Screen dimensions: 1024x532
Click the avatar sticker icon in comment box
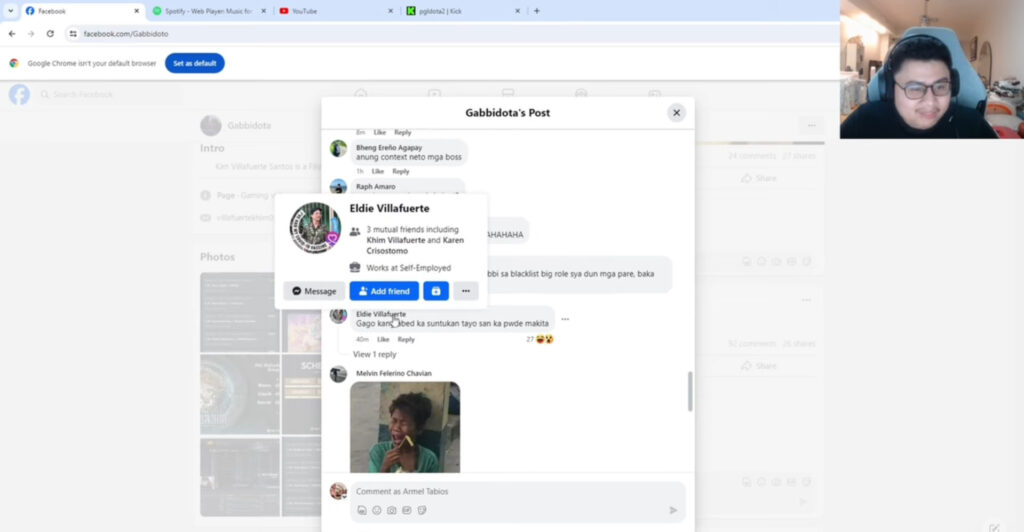pos(361,510)
